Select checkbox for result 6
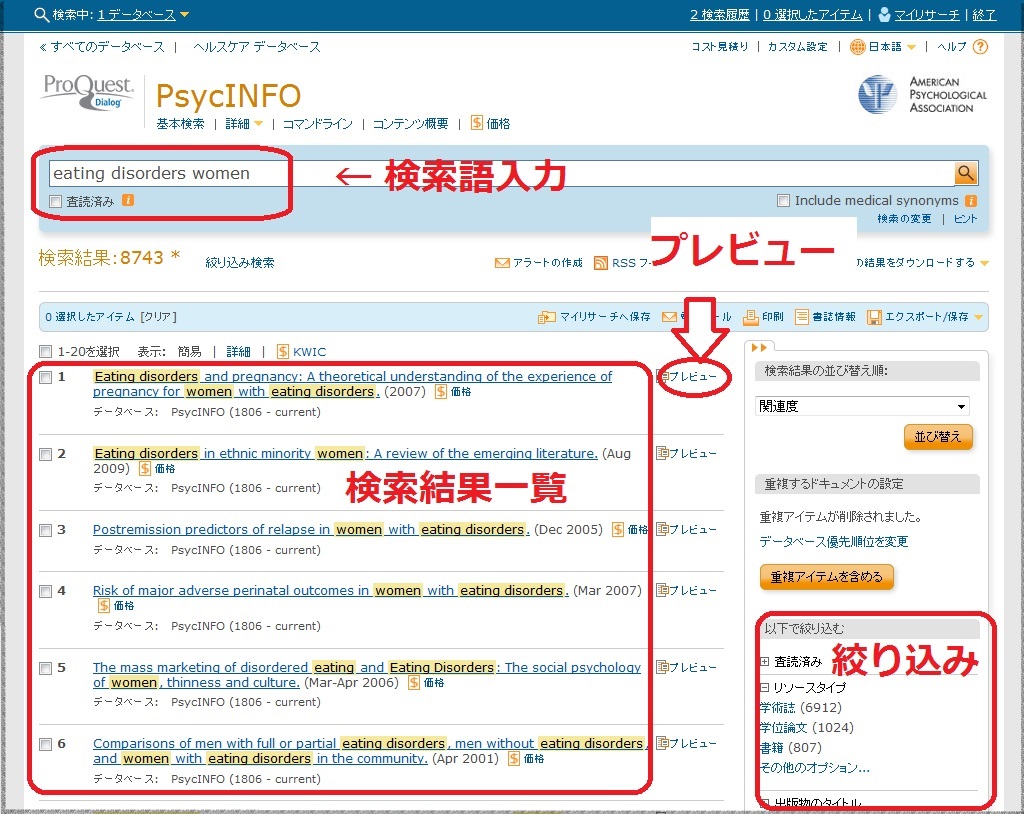 (x=46, y=744)
